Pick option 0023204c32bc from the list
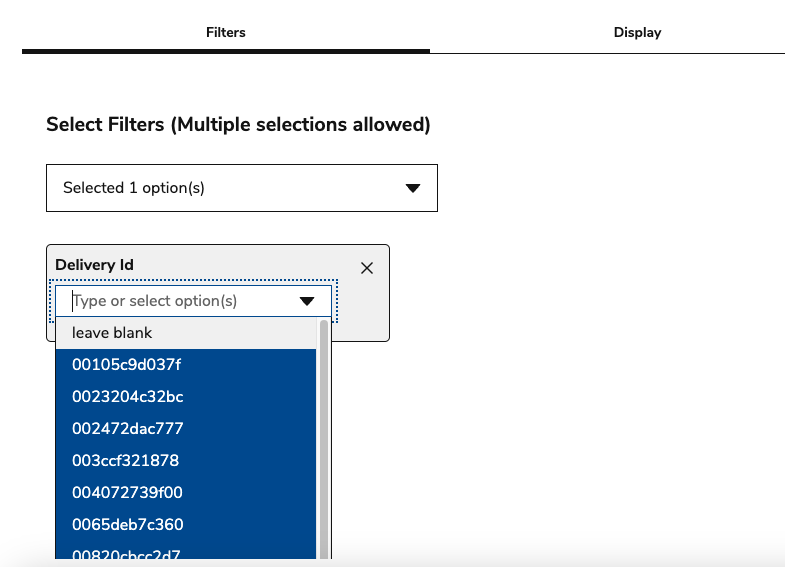Screen dimensions: 785x567 point(127,397)
